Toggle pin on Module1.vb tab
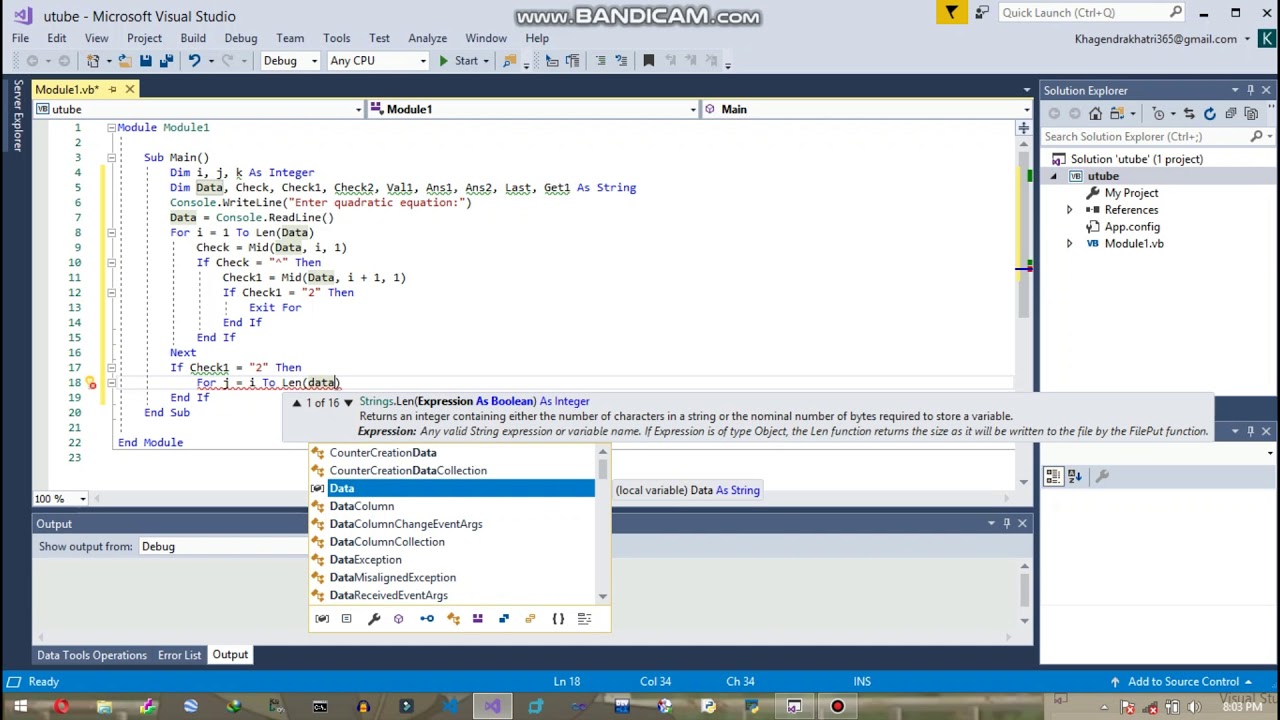This screenshot has width=1280, height=720. pyautogui.click(x=113, y=90)
